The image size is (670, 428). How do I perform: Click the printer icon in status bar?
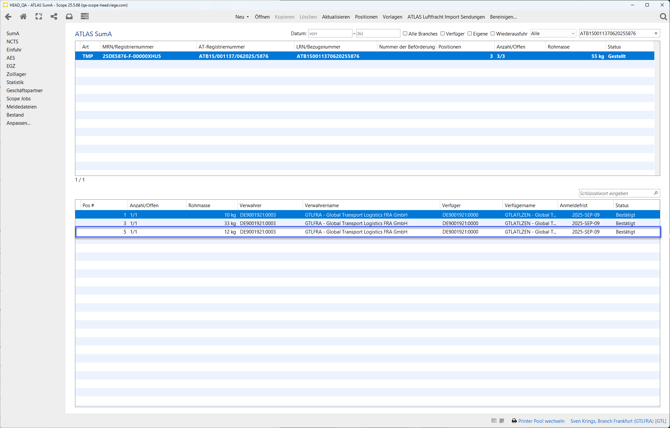click(x=514, y=421)
